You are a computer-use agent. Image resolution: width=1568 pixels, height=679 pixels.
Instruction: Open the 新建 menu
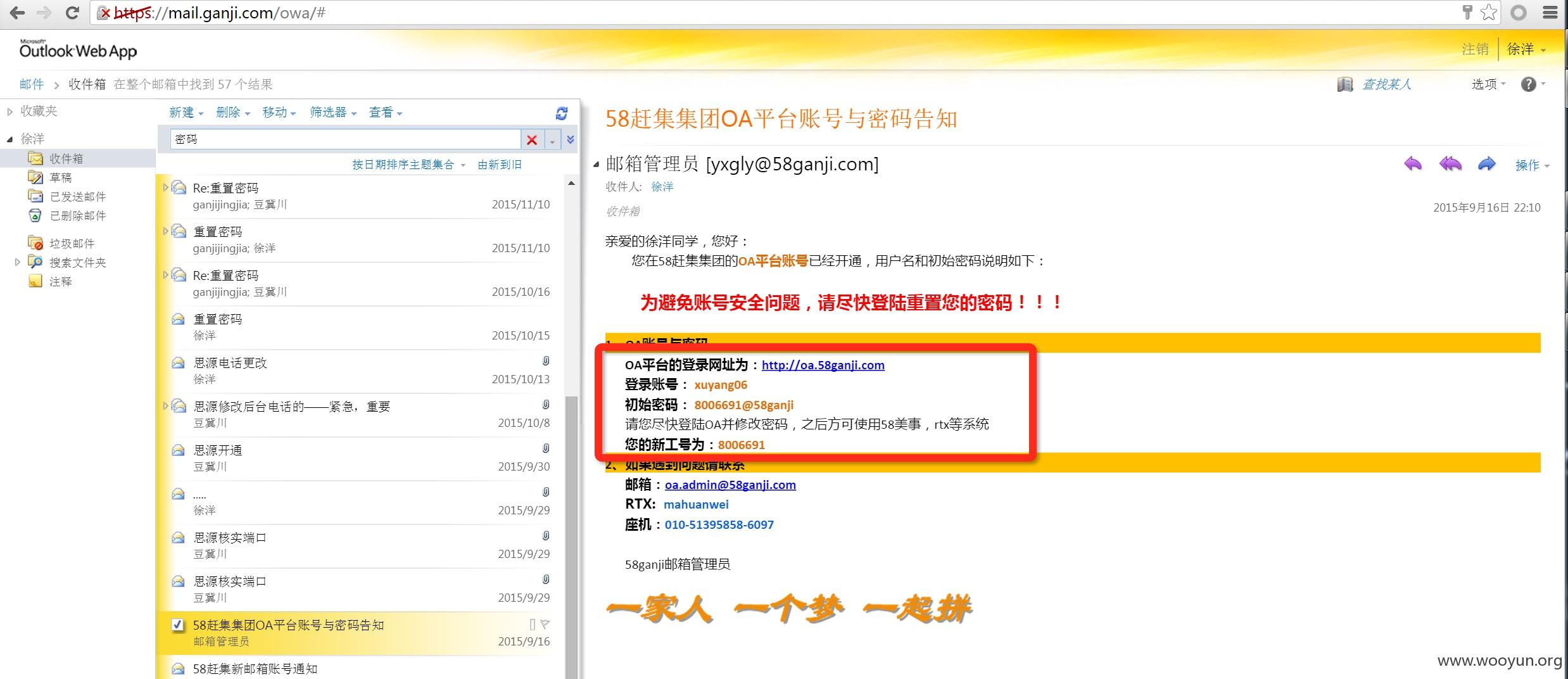tap(186, 113)
